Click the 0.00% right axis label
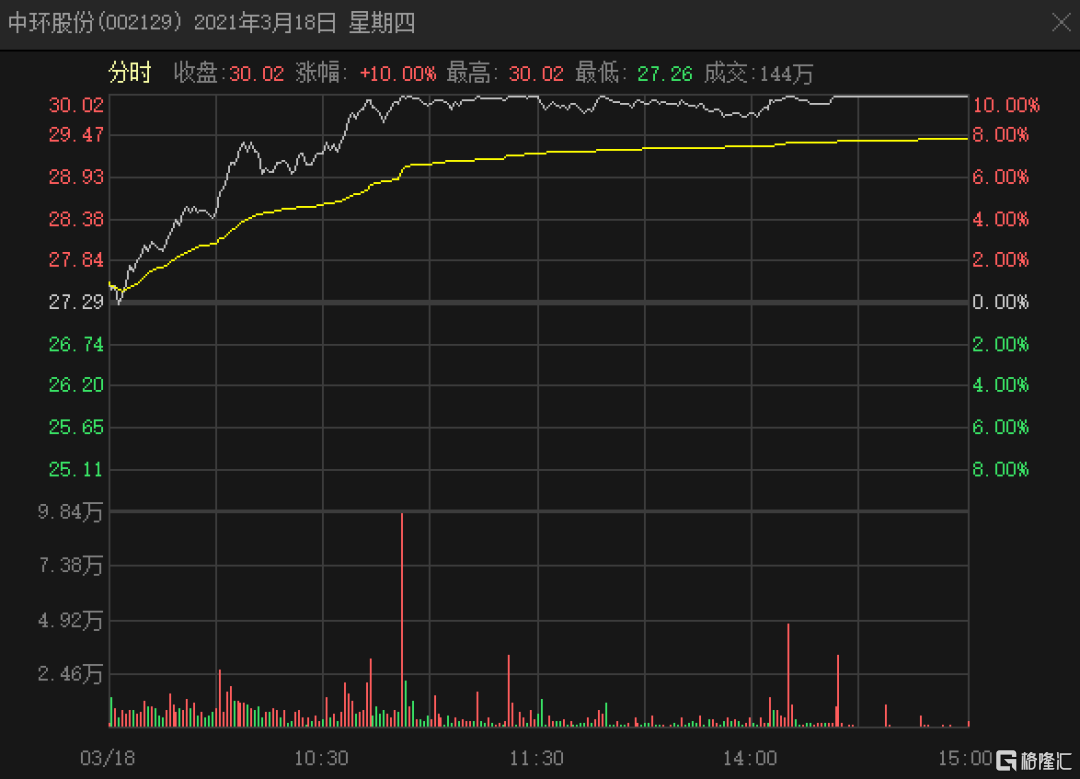 click(x=1000, y=302)
